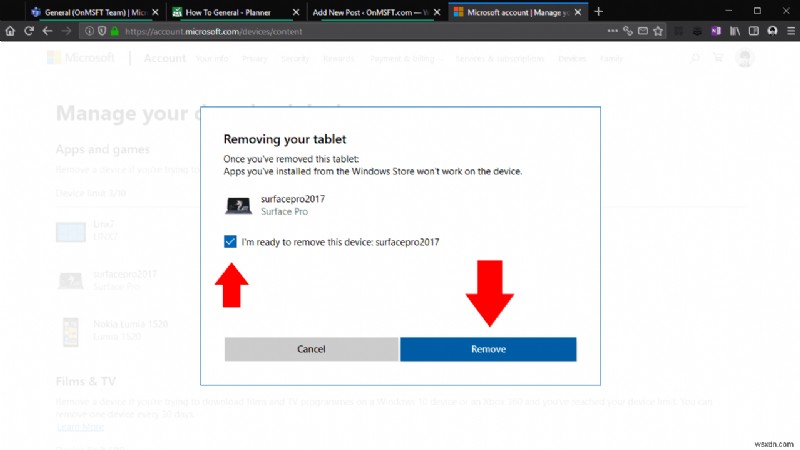800x450 pixels.
Task: Reload the current page
Action: click(29, 31)
